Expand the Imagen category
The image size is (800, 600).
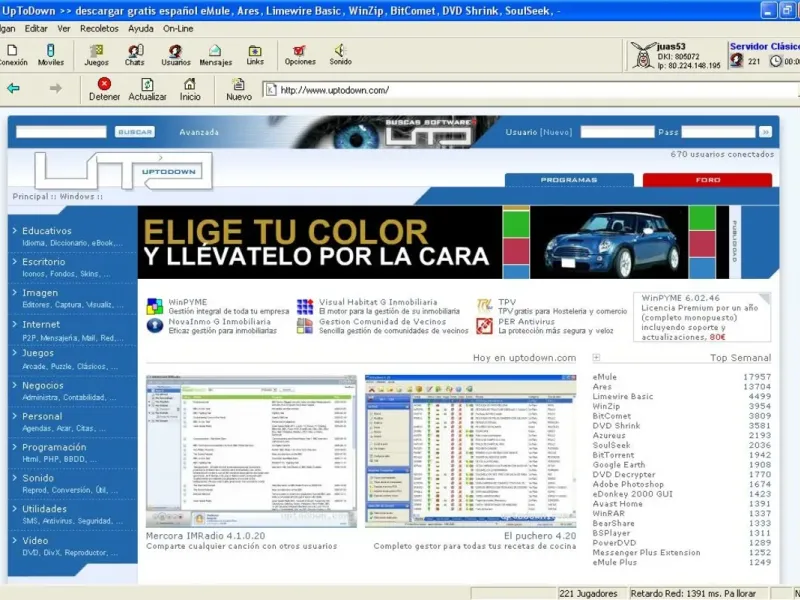pyautogui.click(x=40, y=293)
